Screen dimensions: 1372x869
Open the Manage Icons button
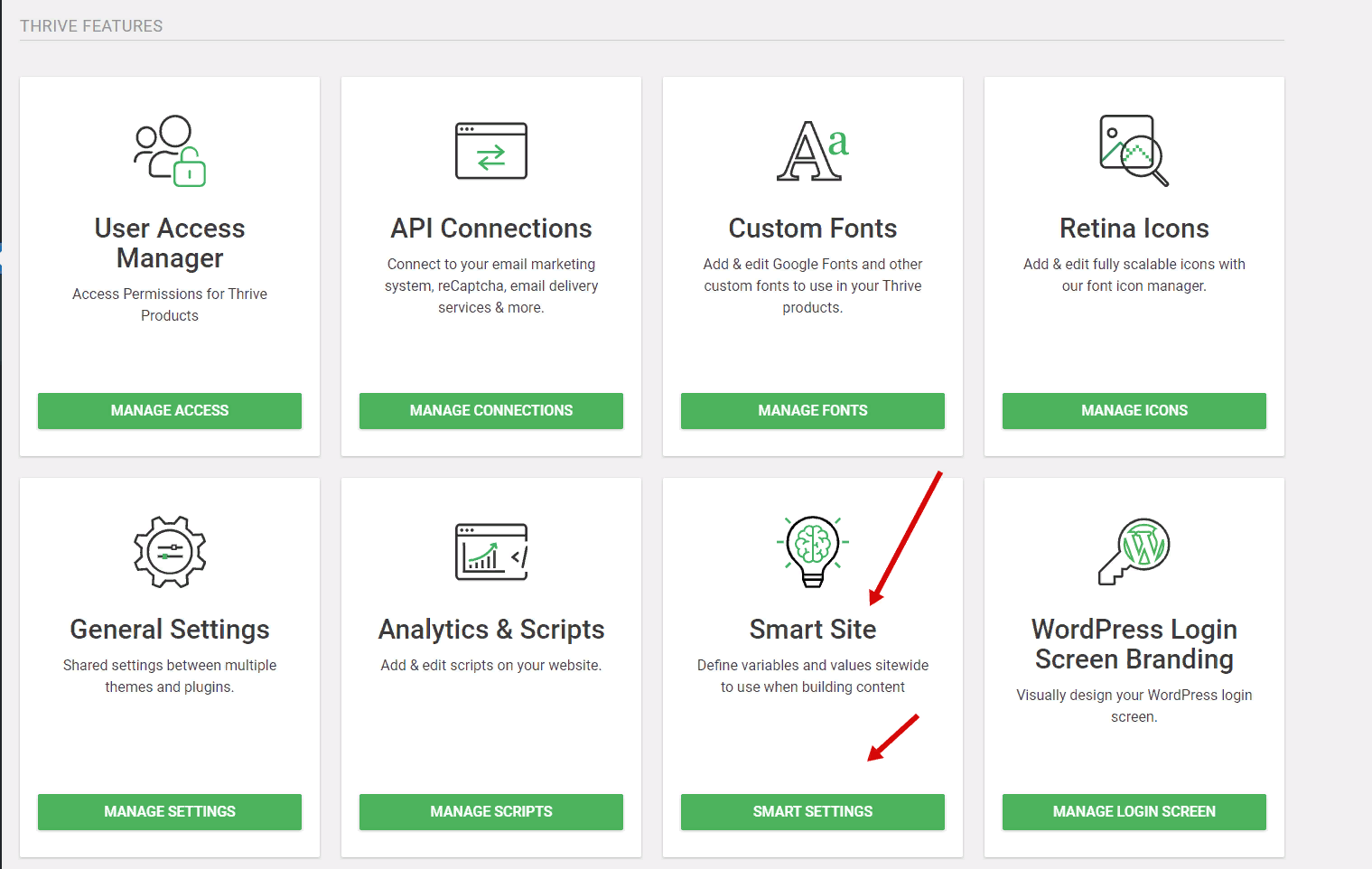(x=1134, y=411)
